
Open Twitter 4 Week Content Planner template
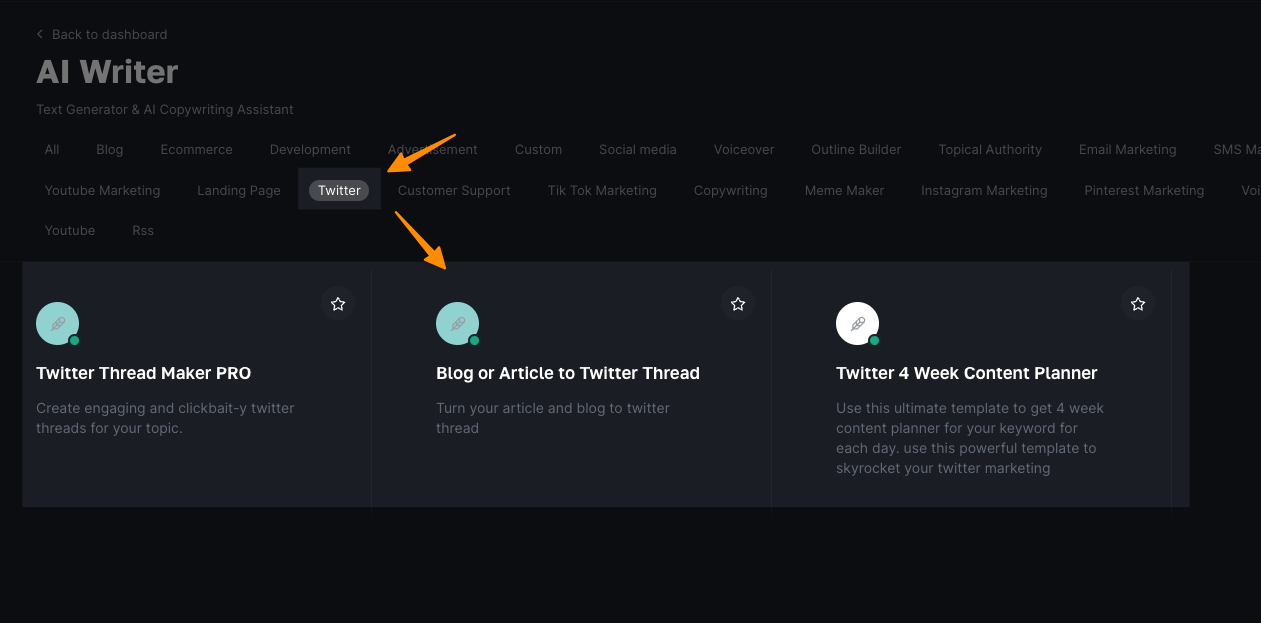[966, 373]
